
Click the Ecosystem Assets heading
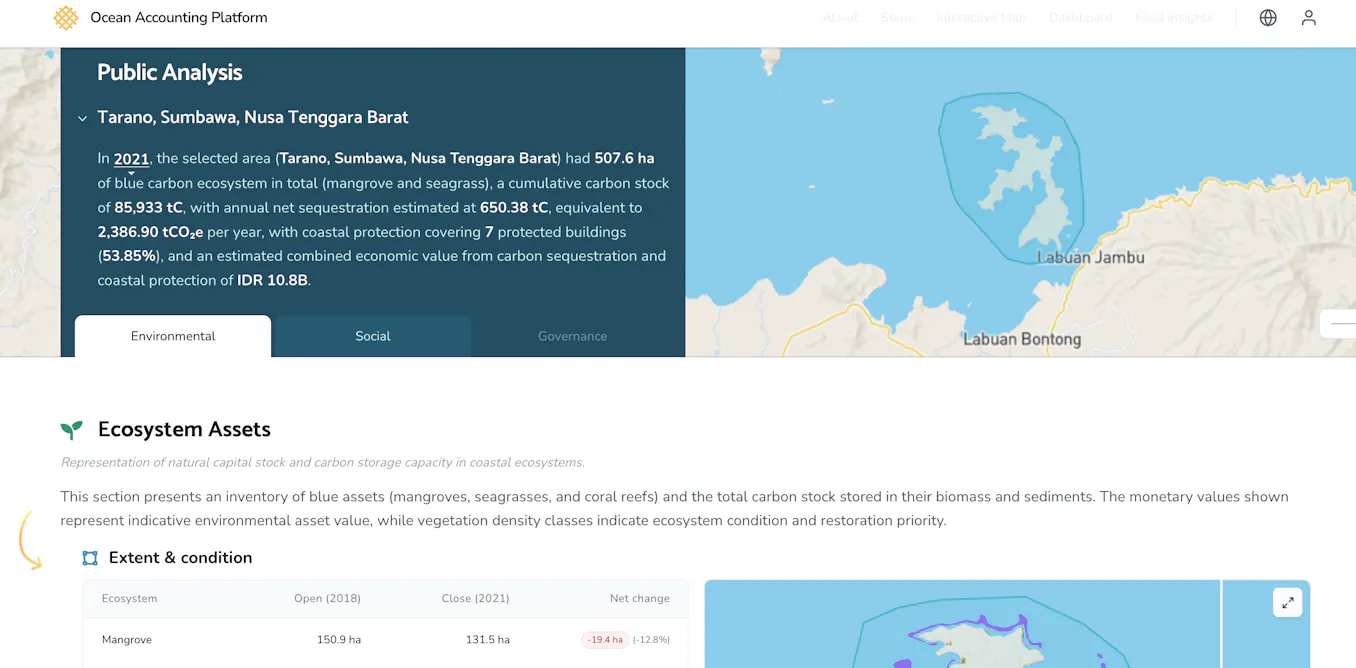[184, 430]
